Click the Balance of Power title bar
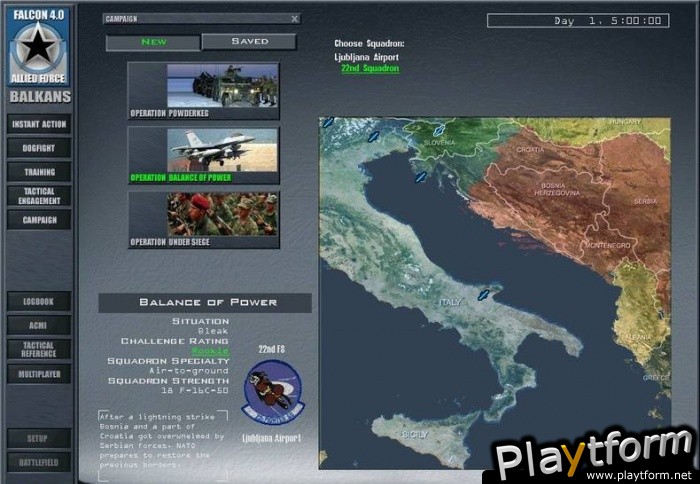Image resolution: width=700 pixels, height=484 pixels. click(205, 303)
